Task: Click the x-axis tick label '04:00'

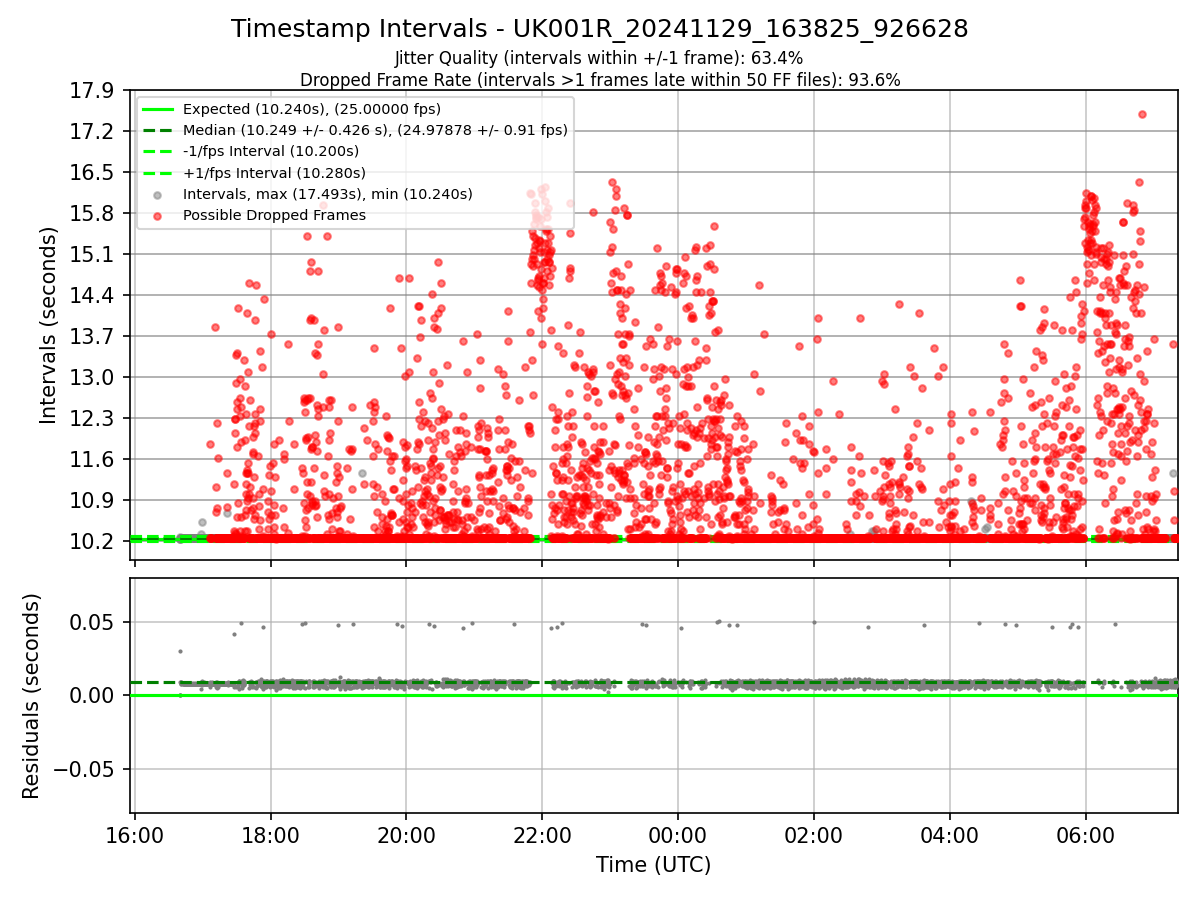Action: [x=950, y=834]
